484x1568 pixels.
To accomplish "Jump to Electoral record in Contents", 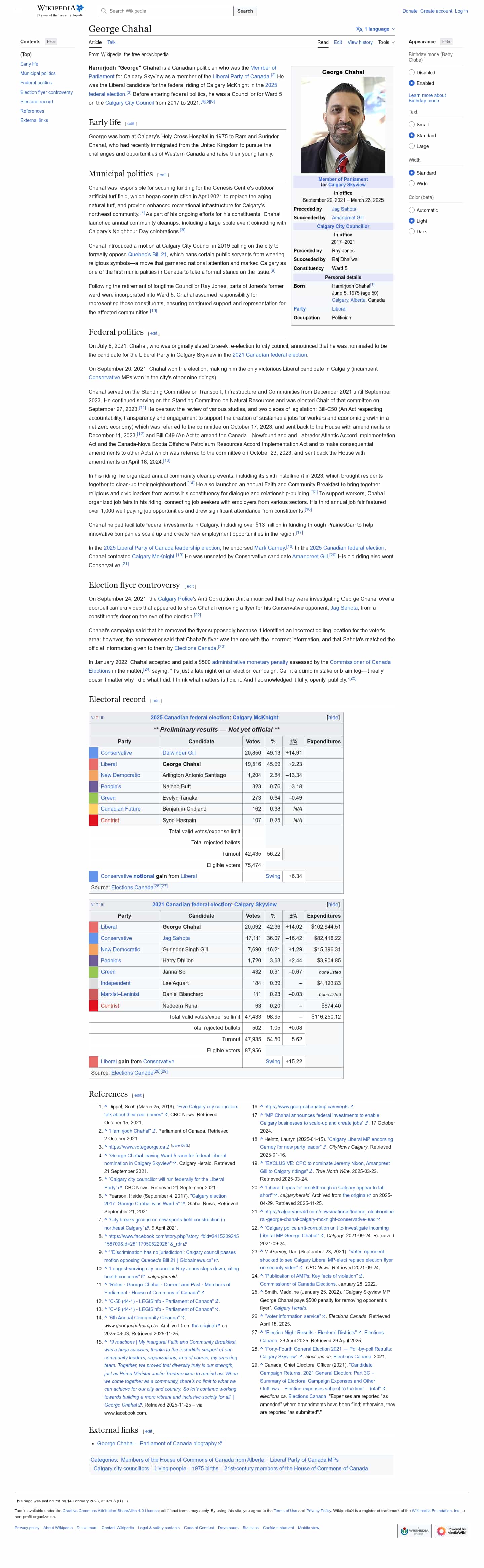I will (37, 102).
